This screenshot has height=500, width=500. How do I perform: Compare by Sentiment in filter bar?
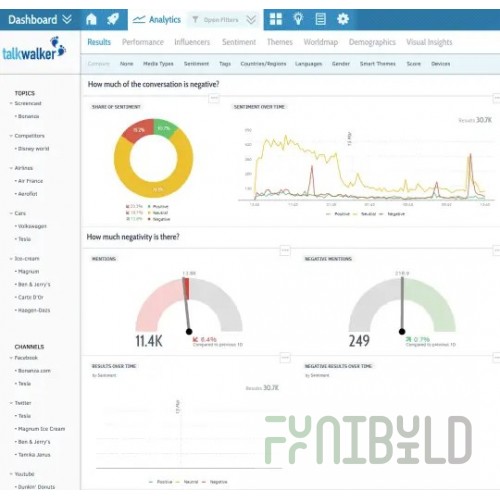pos(196,64)
